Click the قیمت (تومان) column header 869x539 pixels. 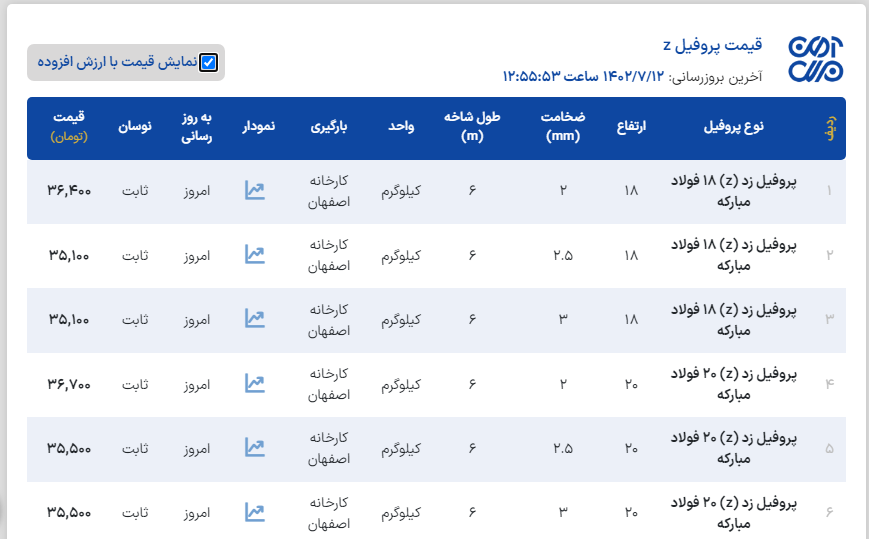(x=69, y=127)
